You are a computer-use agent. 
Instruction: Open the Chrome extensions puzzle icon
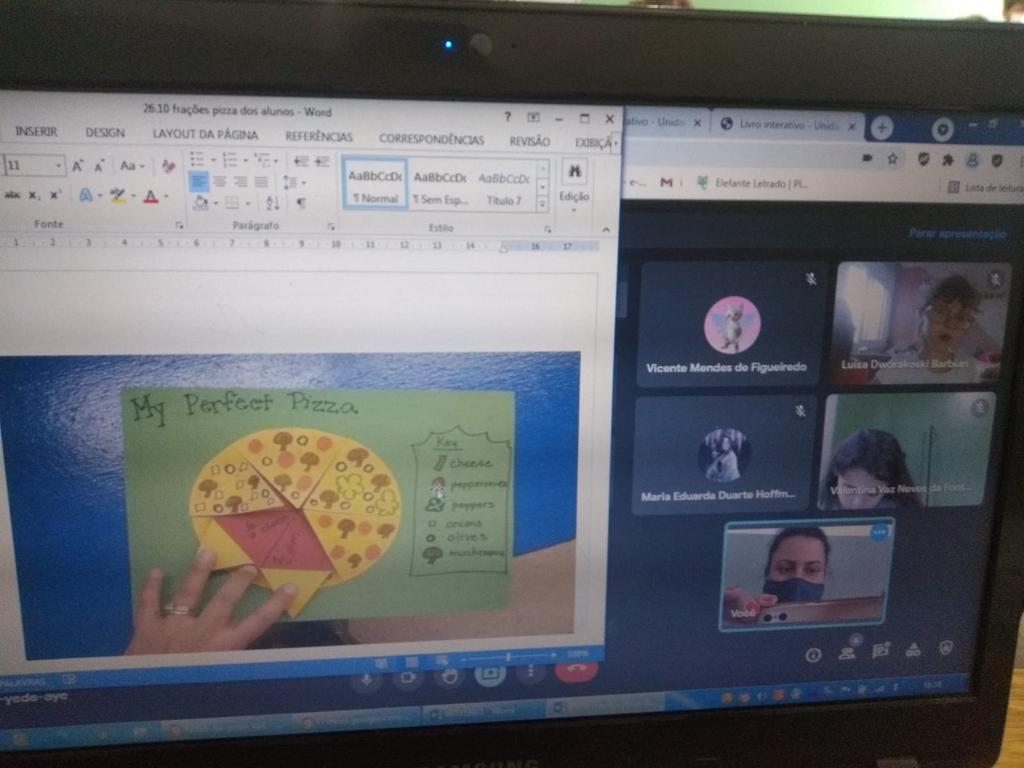[947, 159]
